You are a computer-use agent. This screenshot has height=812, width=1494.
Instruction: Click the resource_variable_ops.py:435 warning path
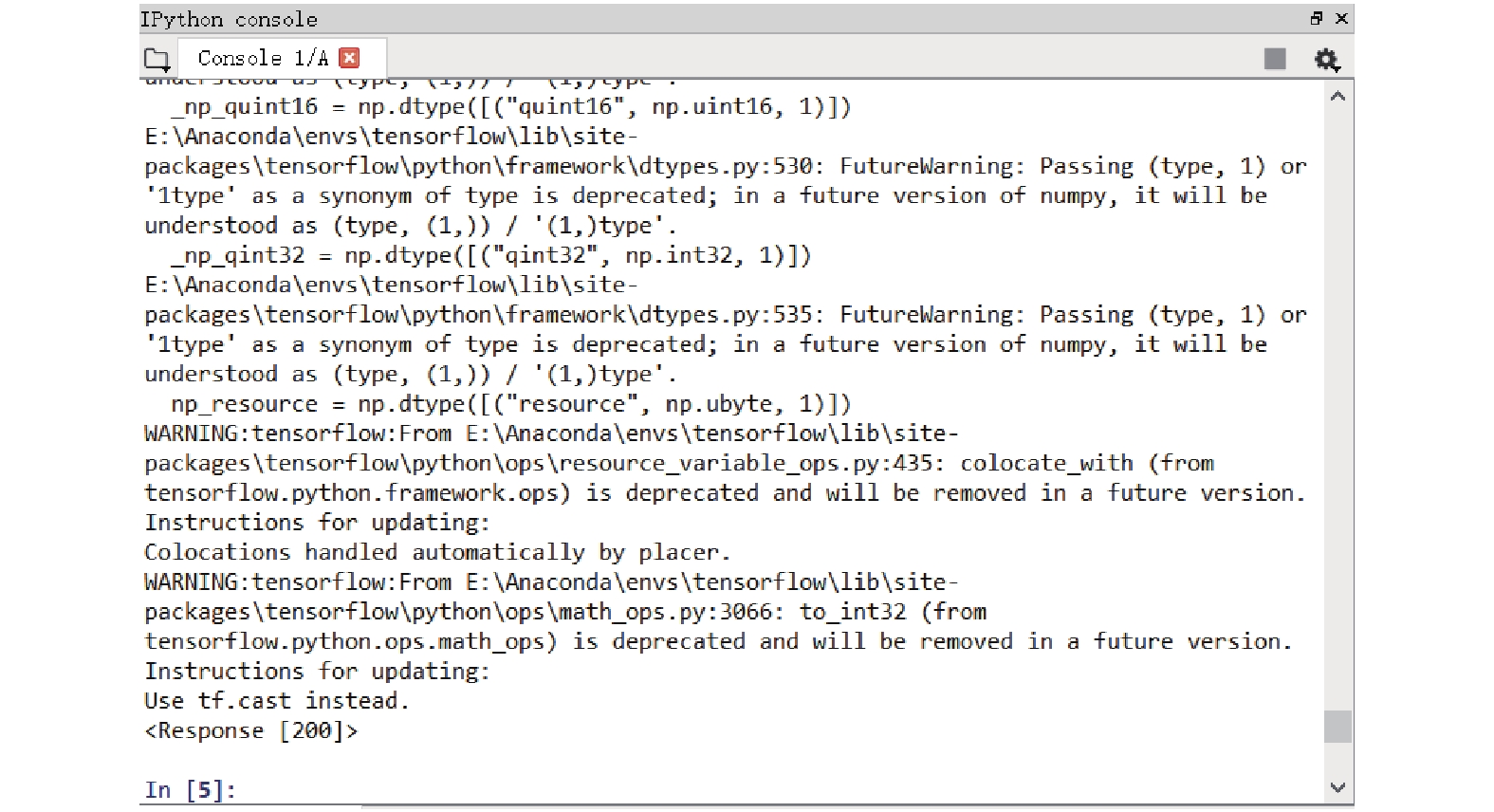(x=544, y=463)
